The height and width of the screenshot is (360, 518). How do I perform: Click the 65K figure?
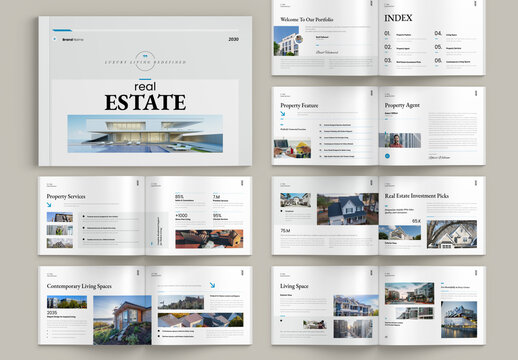[416, 221]
